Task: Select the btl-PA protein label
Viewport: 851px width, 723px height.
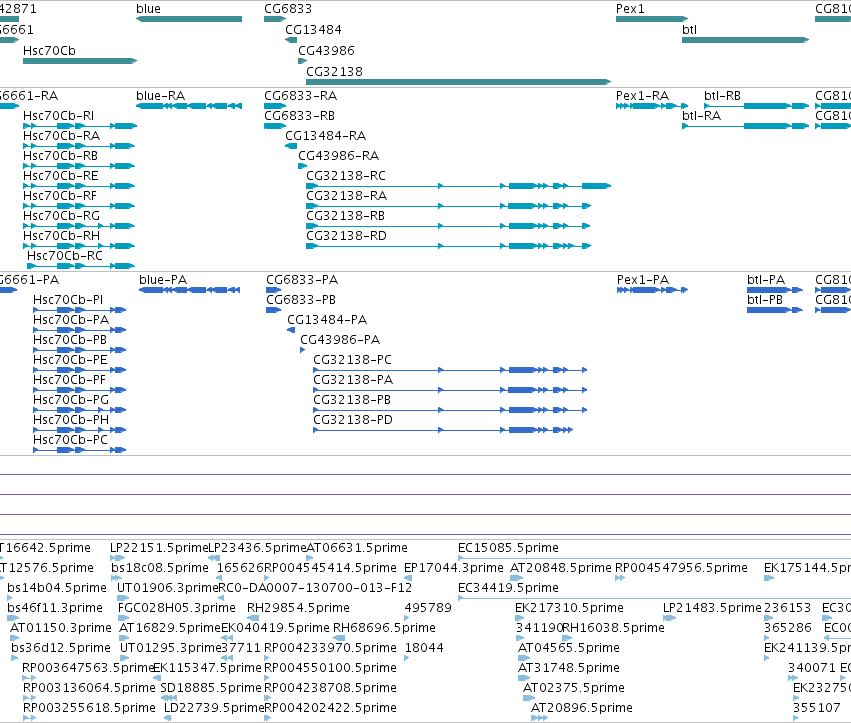Action: pos(766,280)
